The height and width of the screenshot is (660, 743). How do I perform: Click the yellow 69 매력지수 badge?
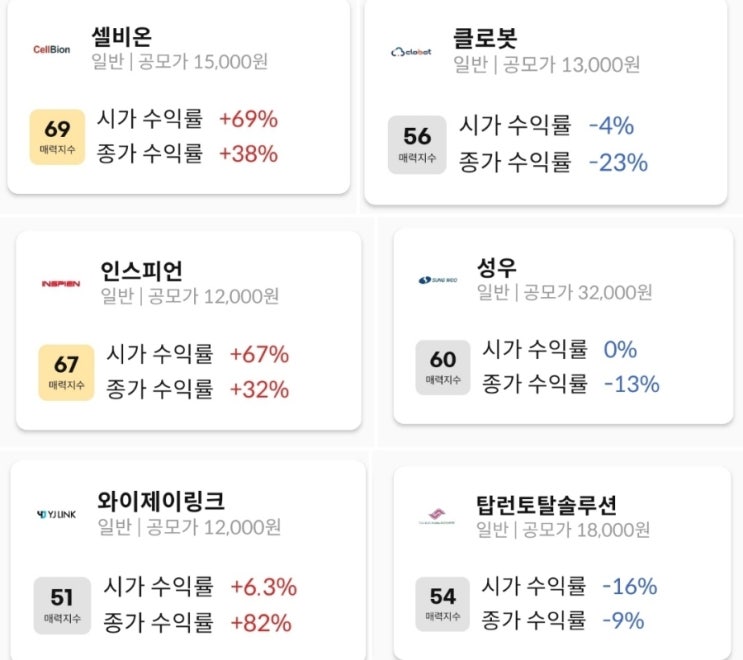pos(57,137)
